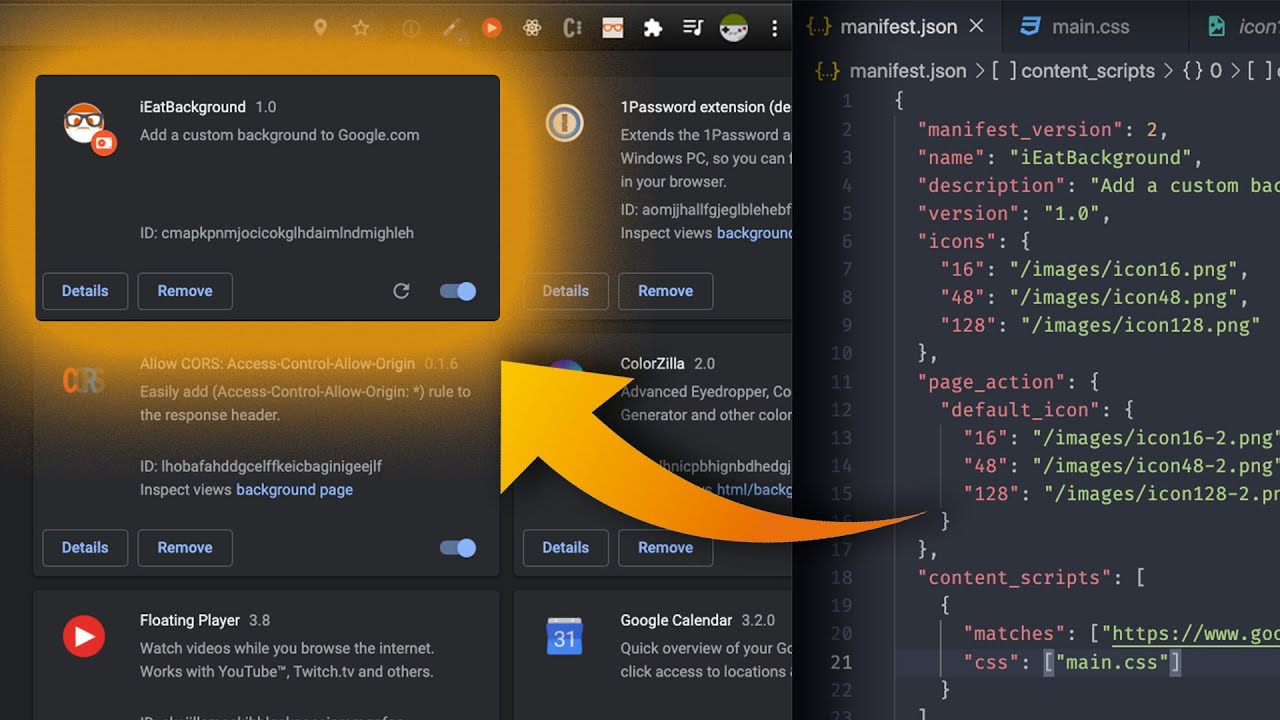Click the red play extension icon in toolbar
Screen dimensions: 1280x720
coord(492,28)
